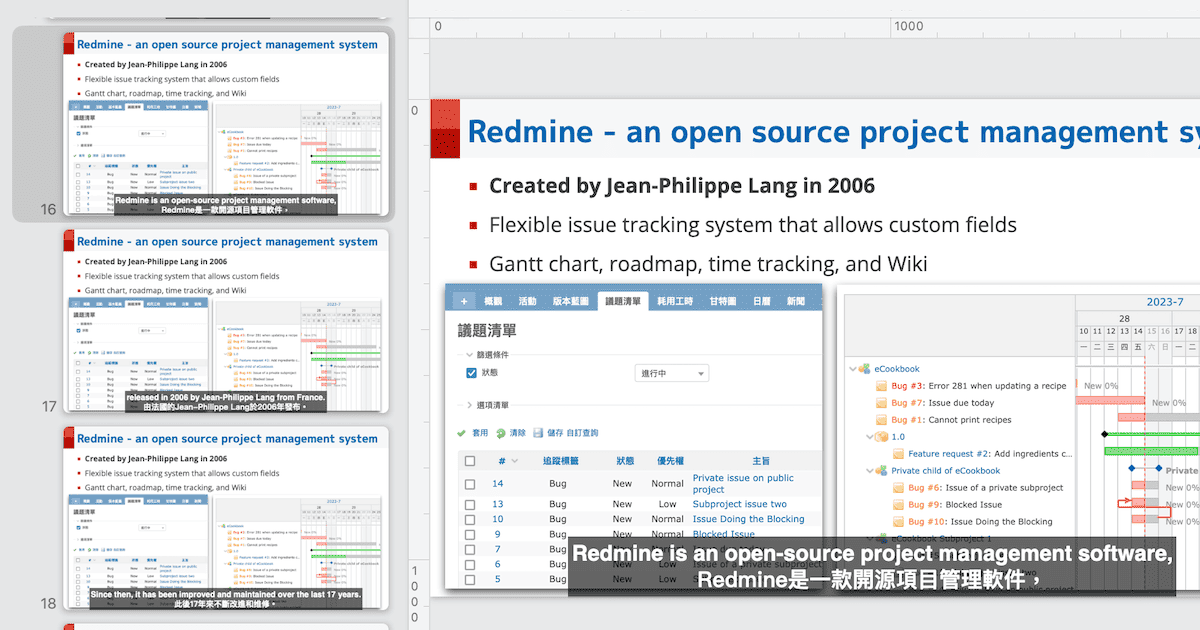Click the 儲存 save disk icon

coord(539,433)
